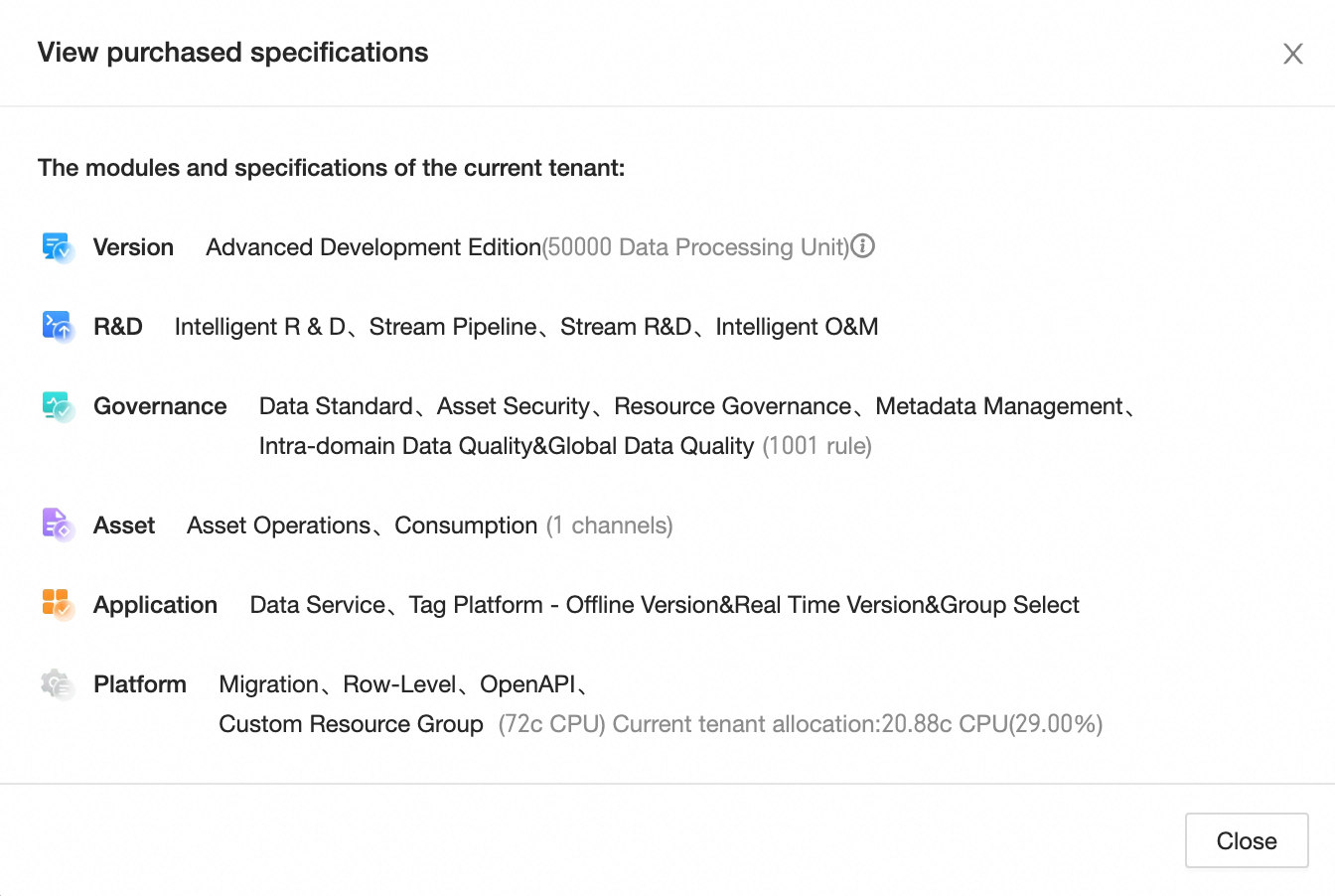Click the Application module icon
The width and height of the screenshot is (1335, 896).
(x=58, y=604)
